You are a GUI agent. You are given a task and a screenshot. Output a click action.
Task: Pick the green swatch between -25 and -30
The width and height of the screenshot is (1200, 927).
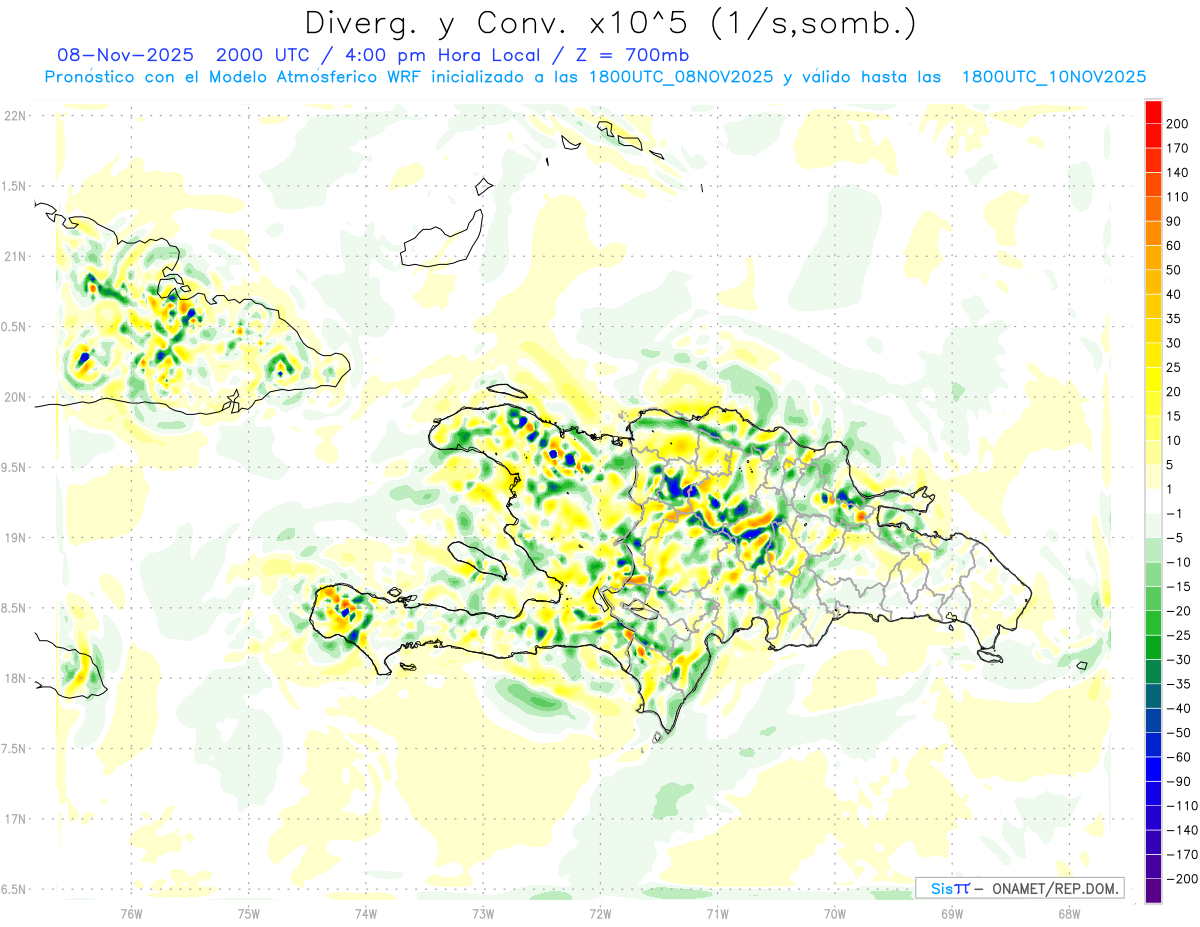(1153, 647)
